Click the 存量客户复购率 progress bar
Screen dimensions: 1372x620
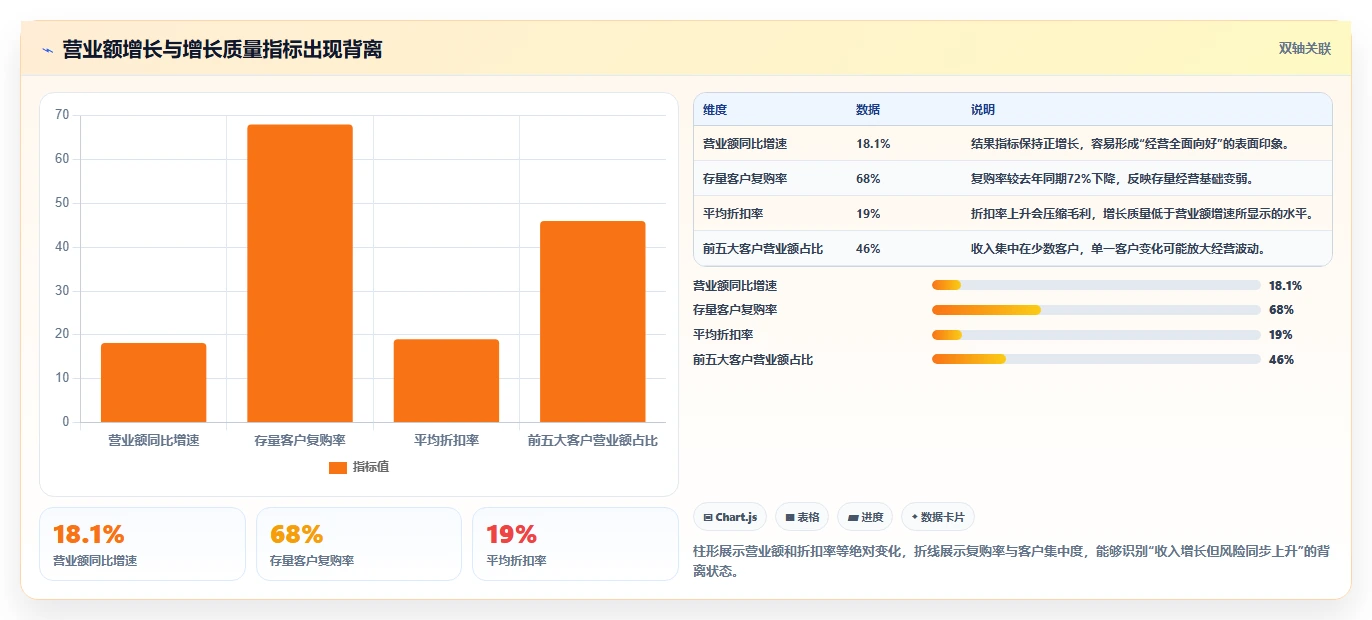click(1096, 310)
